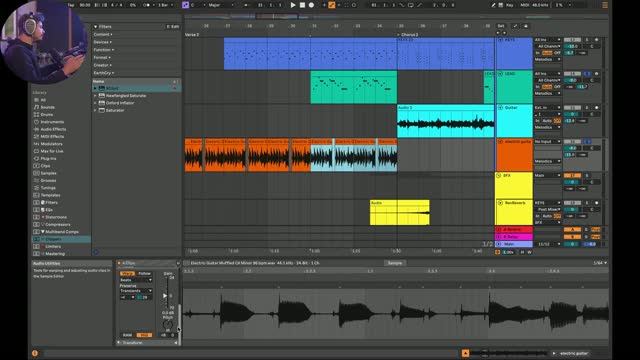Open the 1 Bar quantization dropdown
Image resolution: width=640 pixels, height=360 pixels.
(x=164, y=5)
